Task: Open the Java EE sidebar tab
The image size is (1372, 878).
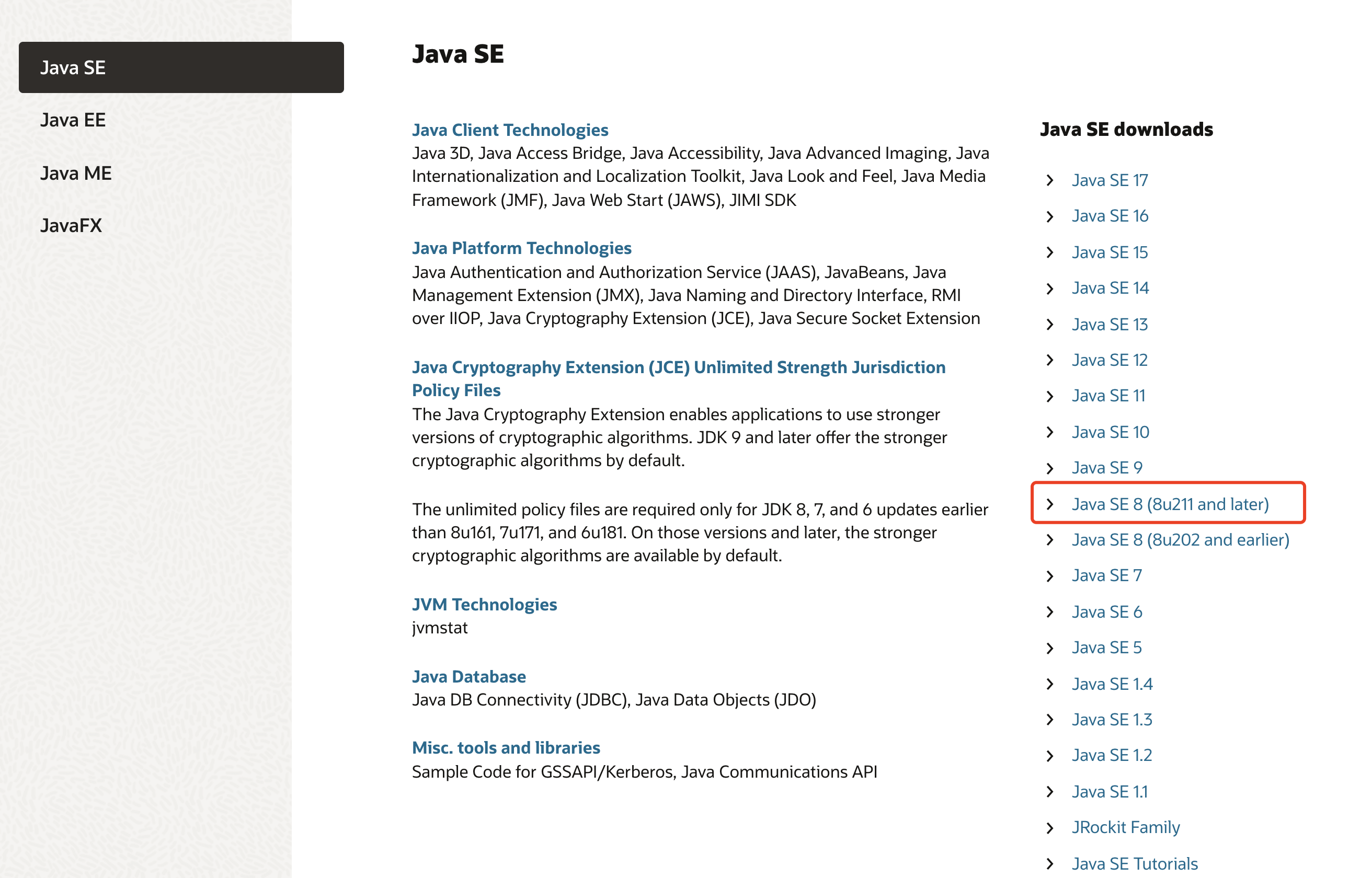Action: (x=73, y=120)
